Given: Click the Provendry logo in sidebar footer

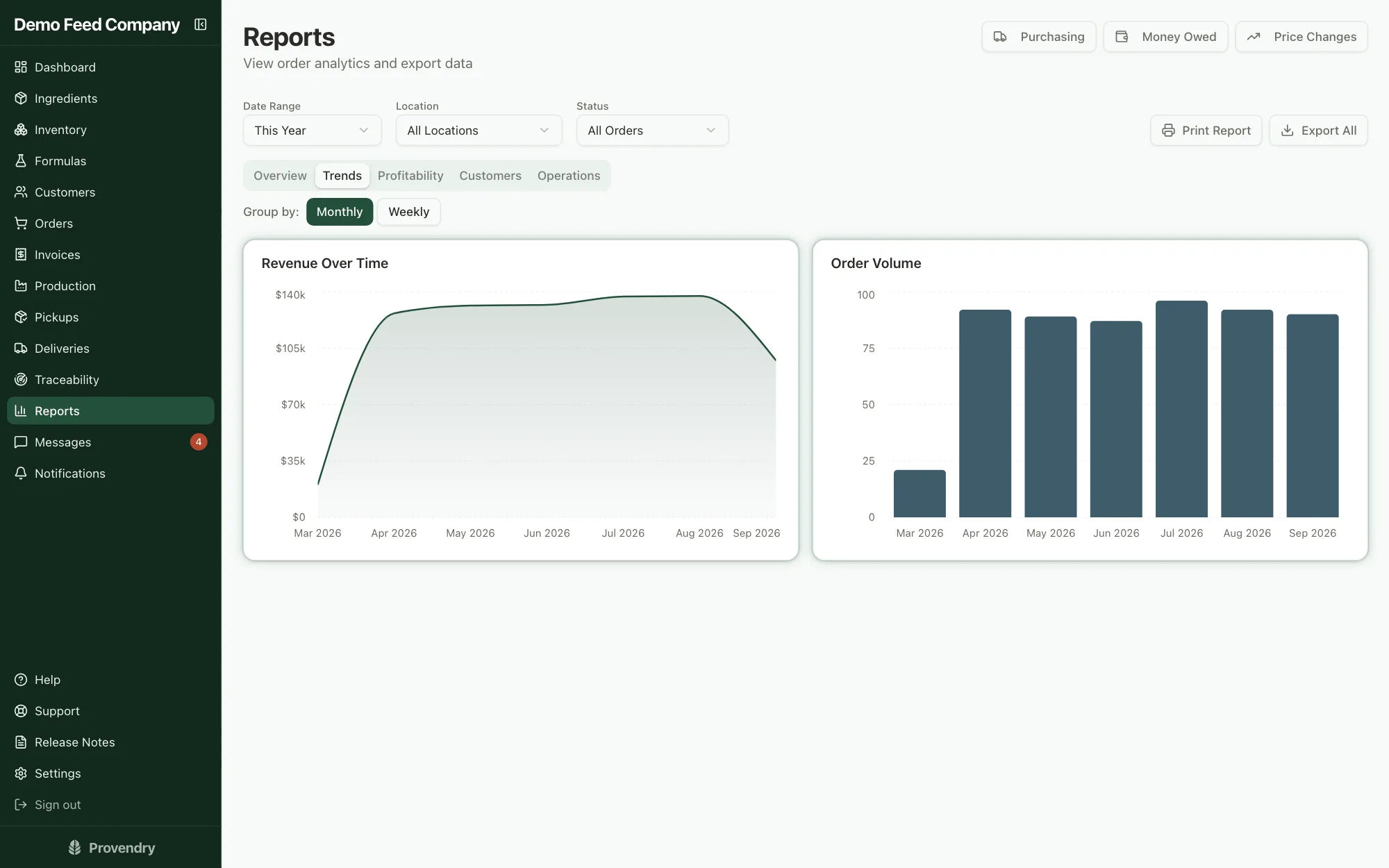Looking at the screenshot, I should 111,848.
